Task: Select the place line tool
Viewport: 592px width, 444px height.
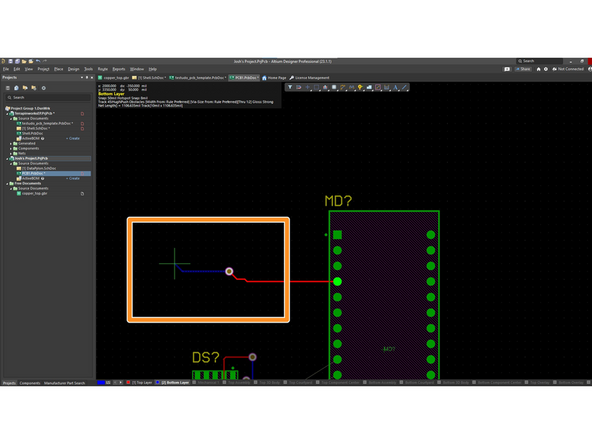Action: point(404,88)
